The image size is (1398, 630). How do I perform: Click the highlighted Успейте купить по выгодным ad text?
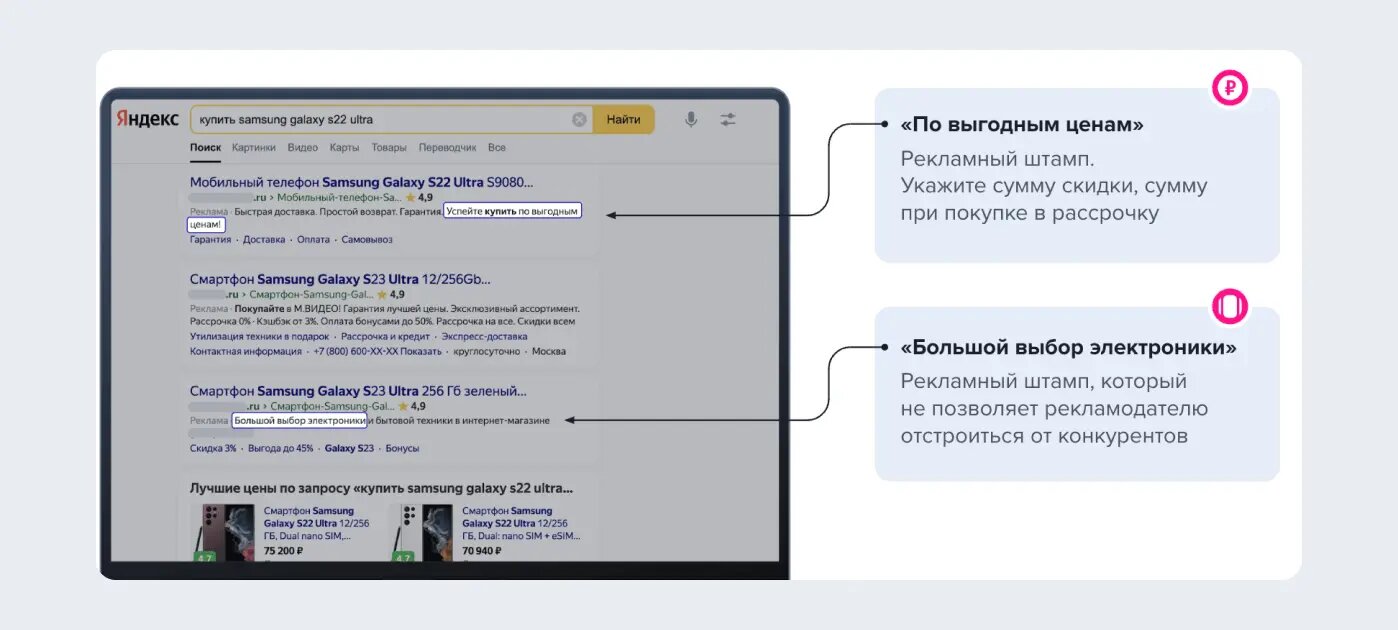pyautogui.click(x=512, y=212)
